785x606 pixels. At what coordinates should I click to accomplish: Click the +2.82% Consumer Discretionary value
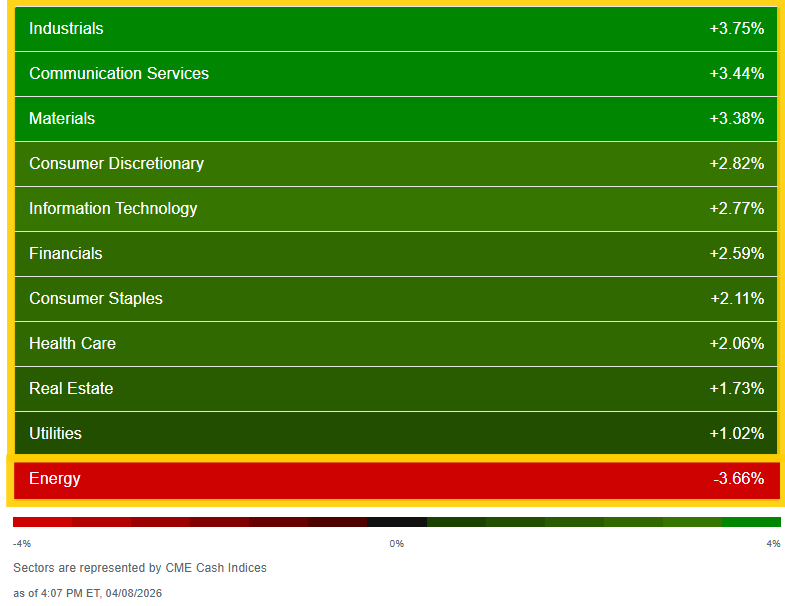(737, 164)
